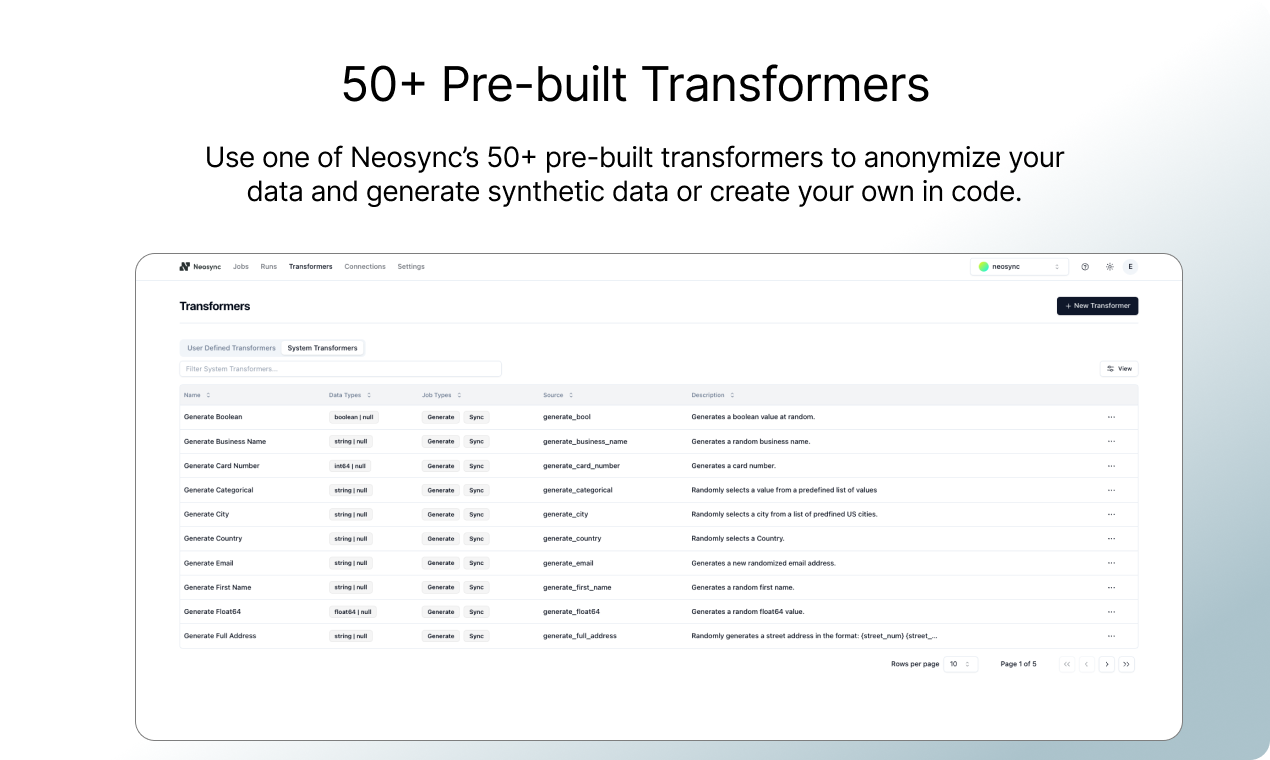Image resolution: width=1270 pixels, height=760 pixels.
Task: Click 'float64 | null' data type badge
Action: tap(353, 612)
